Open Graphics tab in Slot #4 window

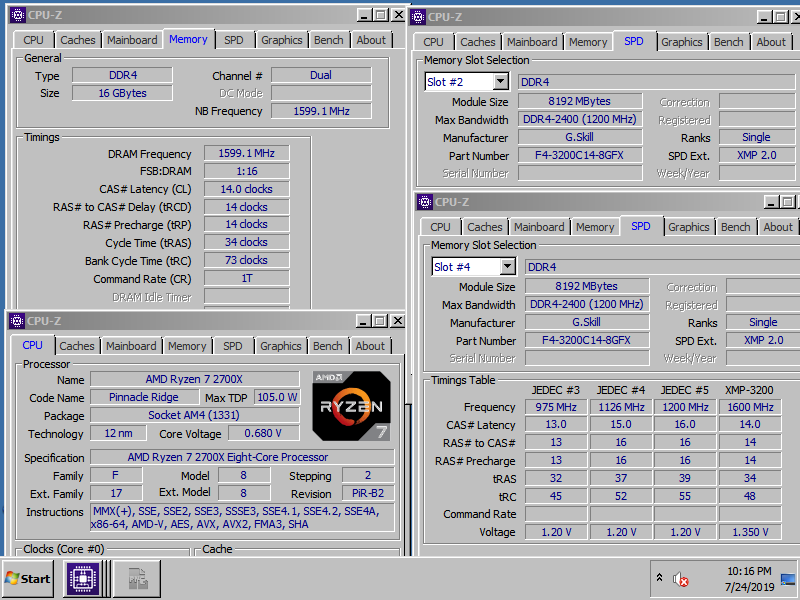tap(689, 227)
